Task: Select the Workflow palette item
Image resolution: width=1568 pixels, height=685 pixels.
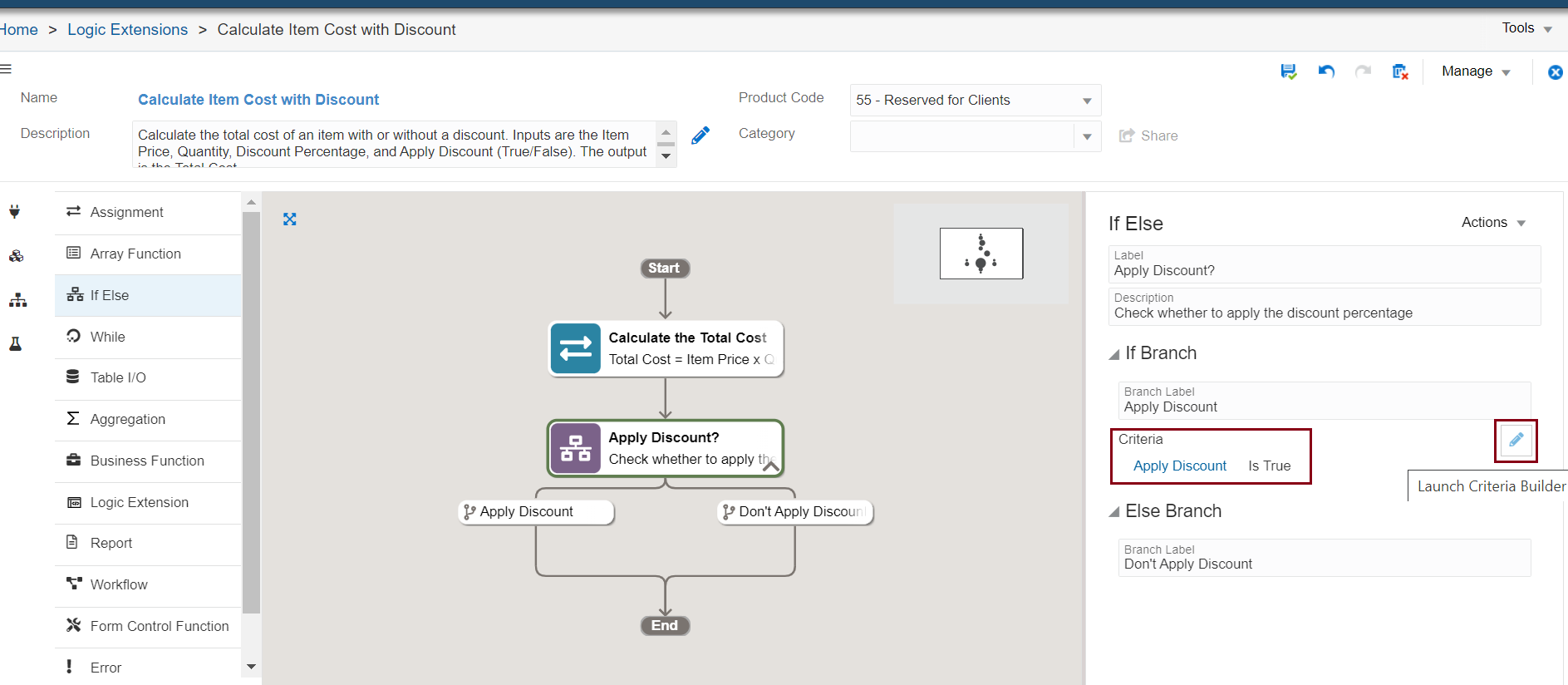Action: pos(148,584)
